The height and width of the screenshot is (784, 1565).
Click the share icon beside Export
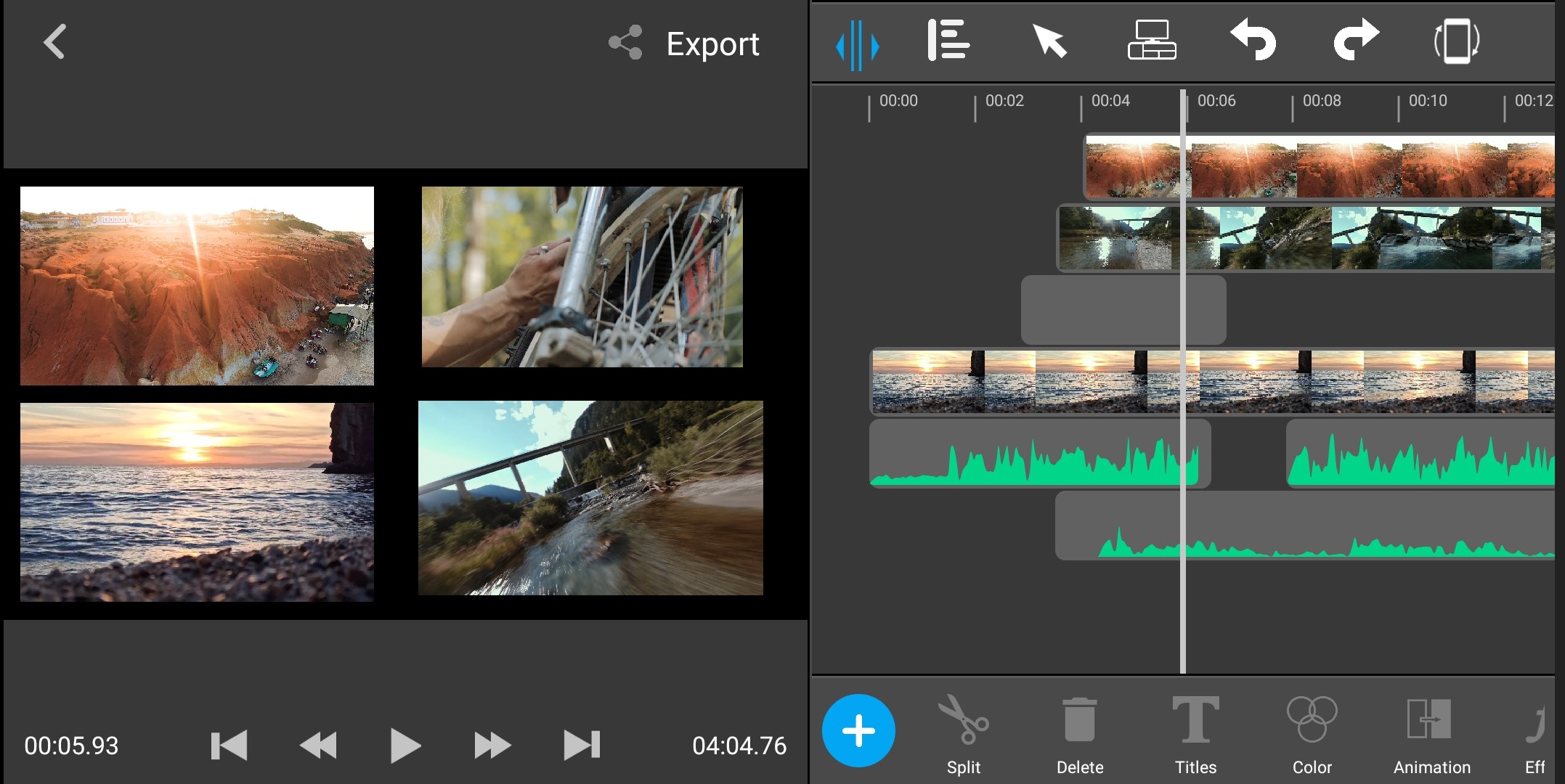click(625, 43)
